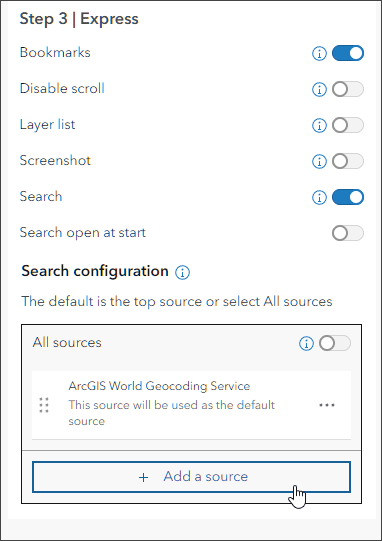Image resolution: width=382 pixels, height=541 pixels.
Task: Grab the drag handle of the geocoding source
Action: [x=44, y=405]
